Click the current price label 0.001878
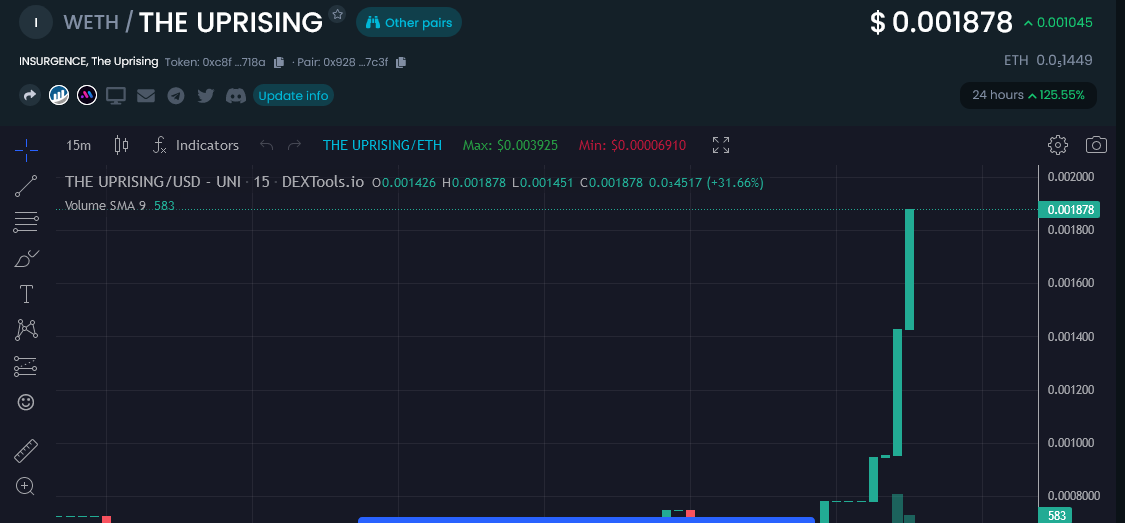This screenshot has height=523, width=1125. tap(1070, 209)
